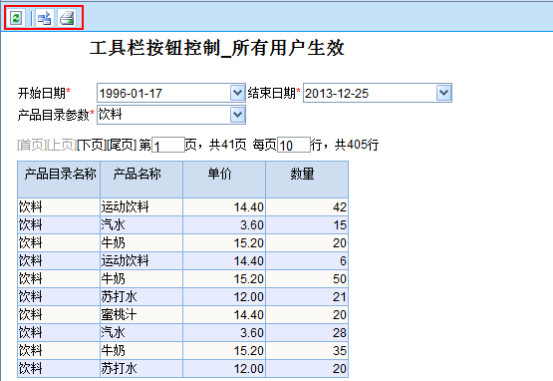This screenshot has height=381, width=553.
Task: Click the rows-per-page input showing 10
Action: 294,145
